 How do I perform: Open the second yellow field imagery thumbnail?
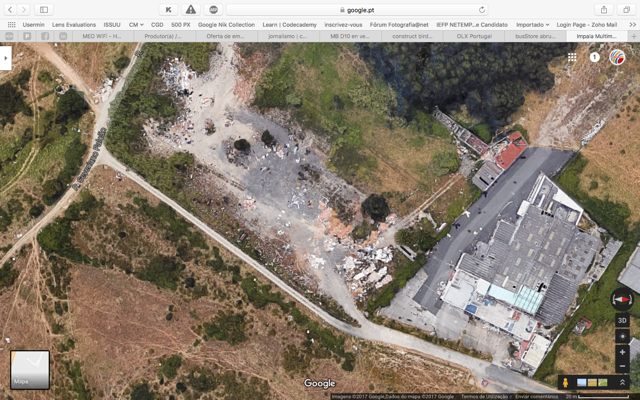pos(592,382)
